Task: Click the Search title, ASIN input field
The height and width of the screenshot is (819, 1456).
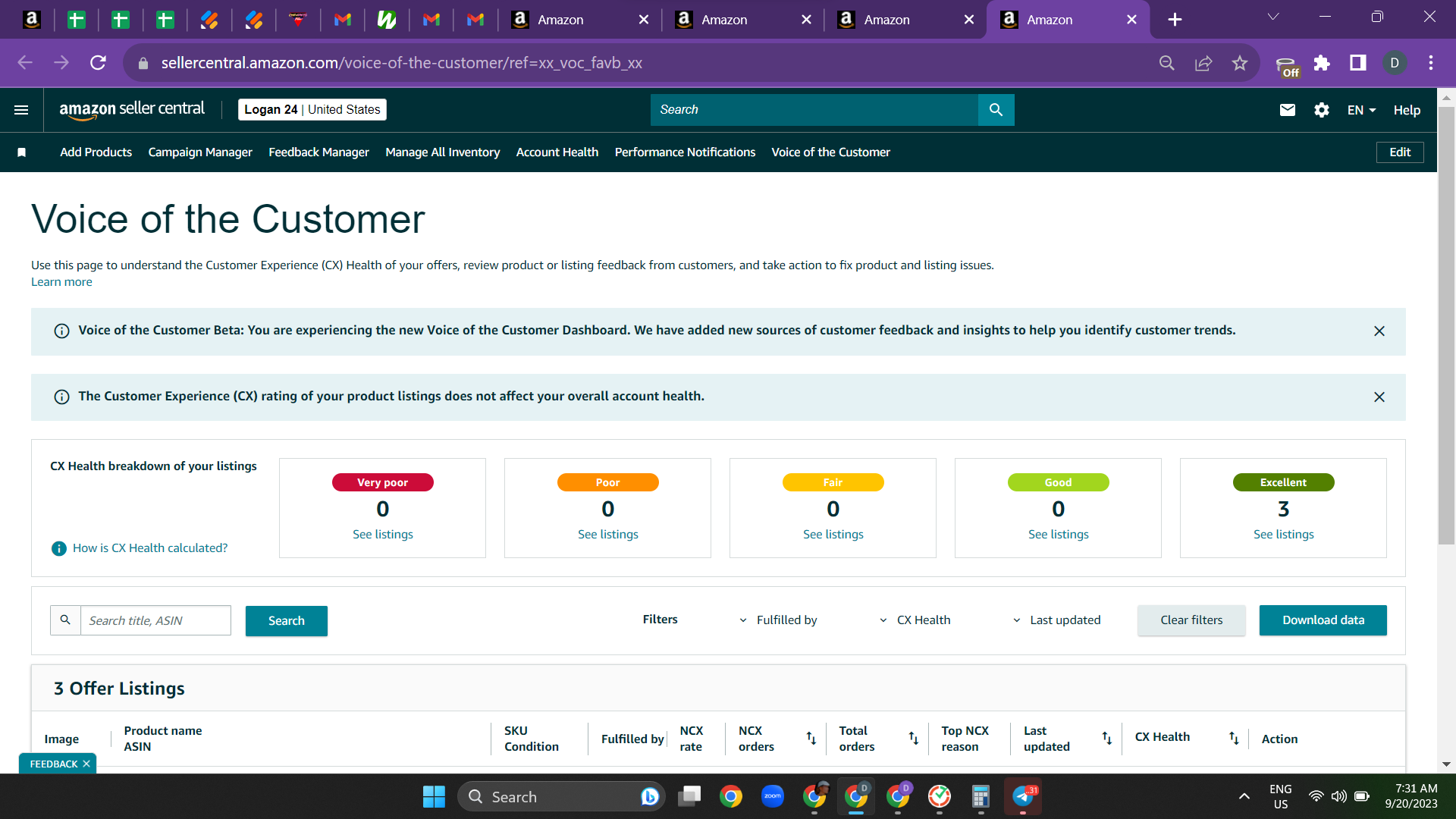Action: 155,620
